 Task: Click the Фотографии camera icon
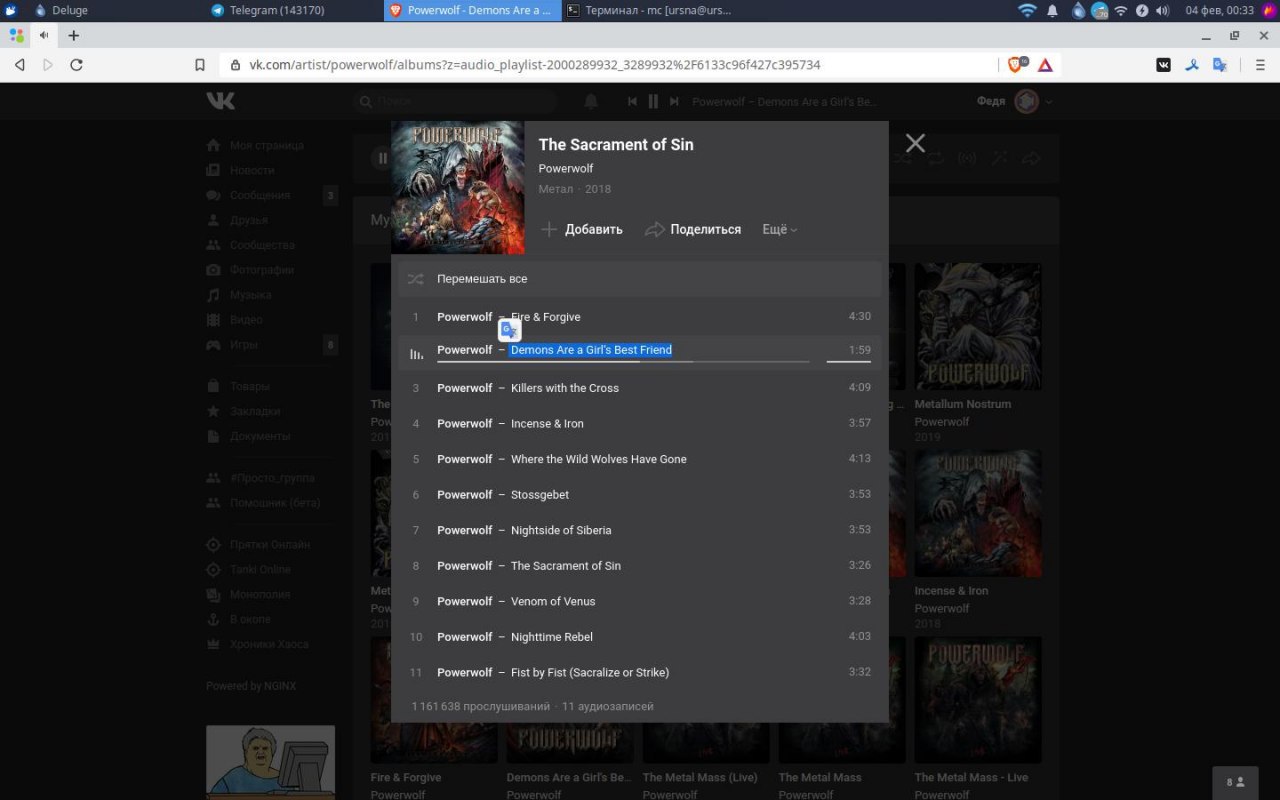tap(213, 270)
